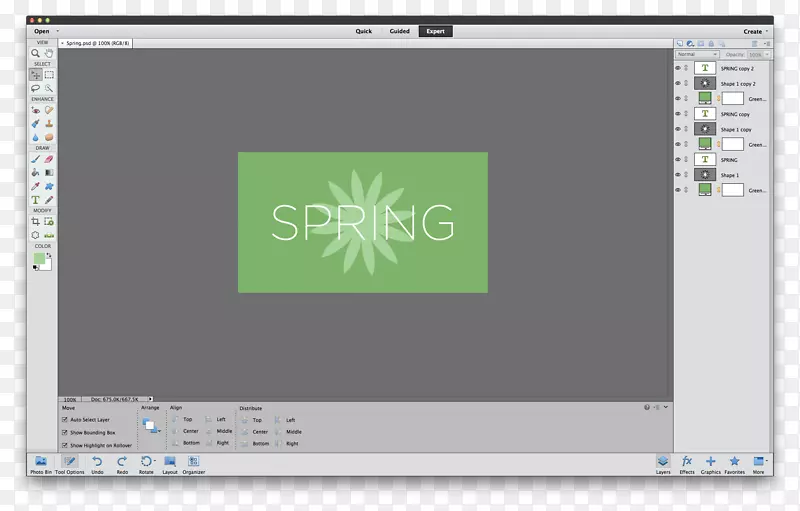The height and width of the screenshot is (511, 800).
Task: Select the Type tool
Action: point(35,200)
